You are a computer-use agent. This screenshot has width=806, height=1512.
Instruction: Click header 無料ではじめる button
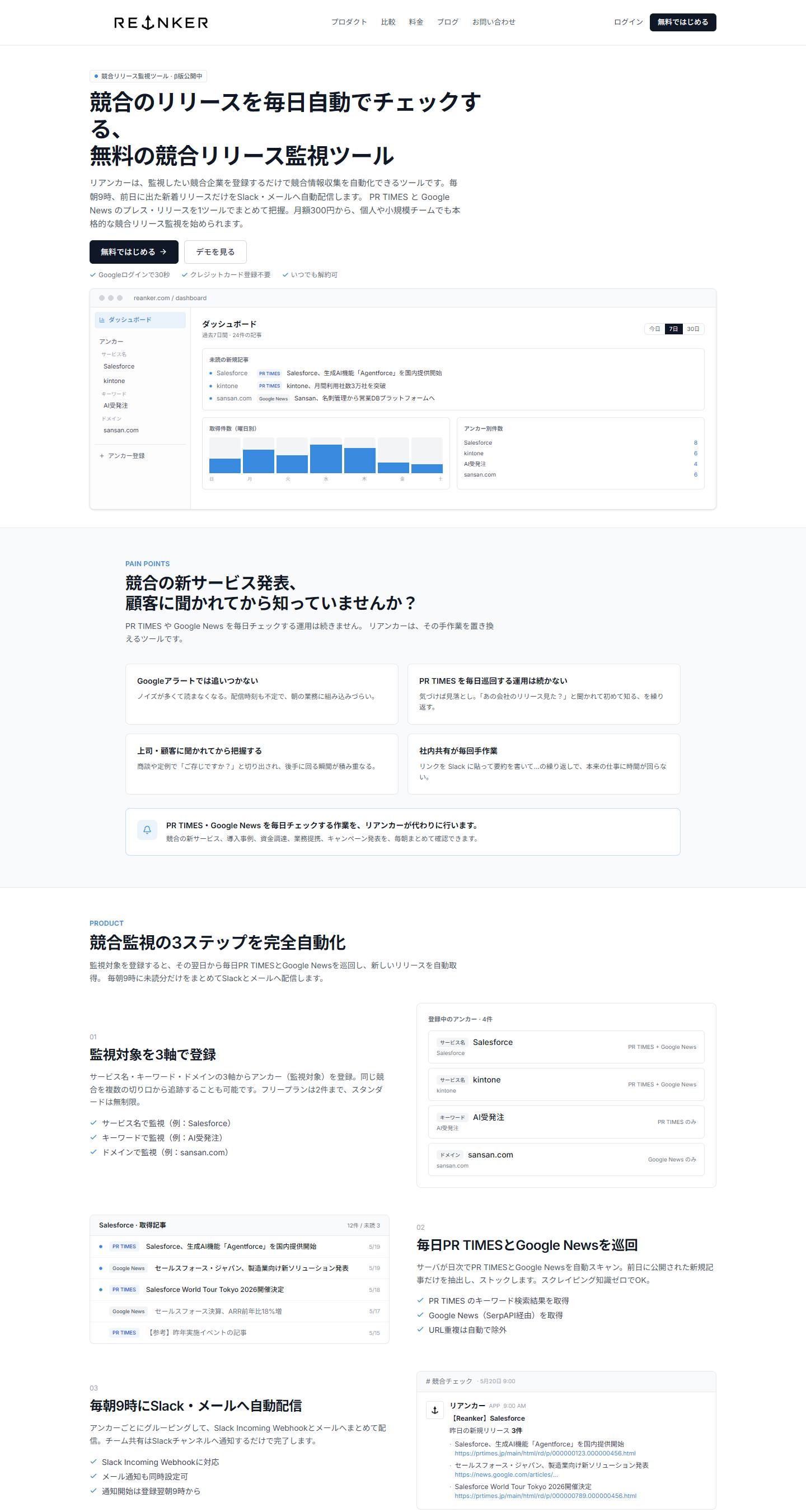683,22
